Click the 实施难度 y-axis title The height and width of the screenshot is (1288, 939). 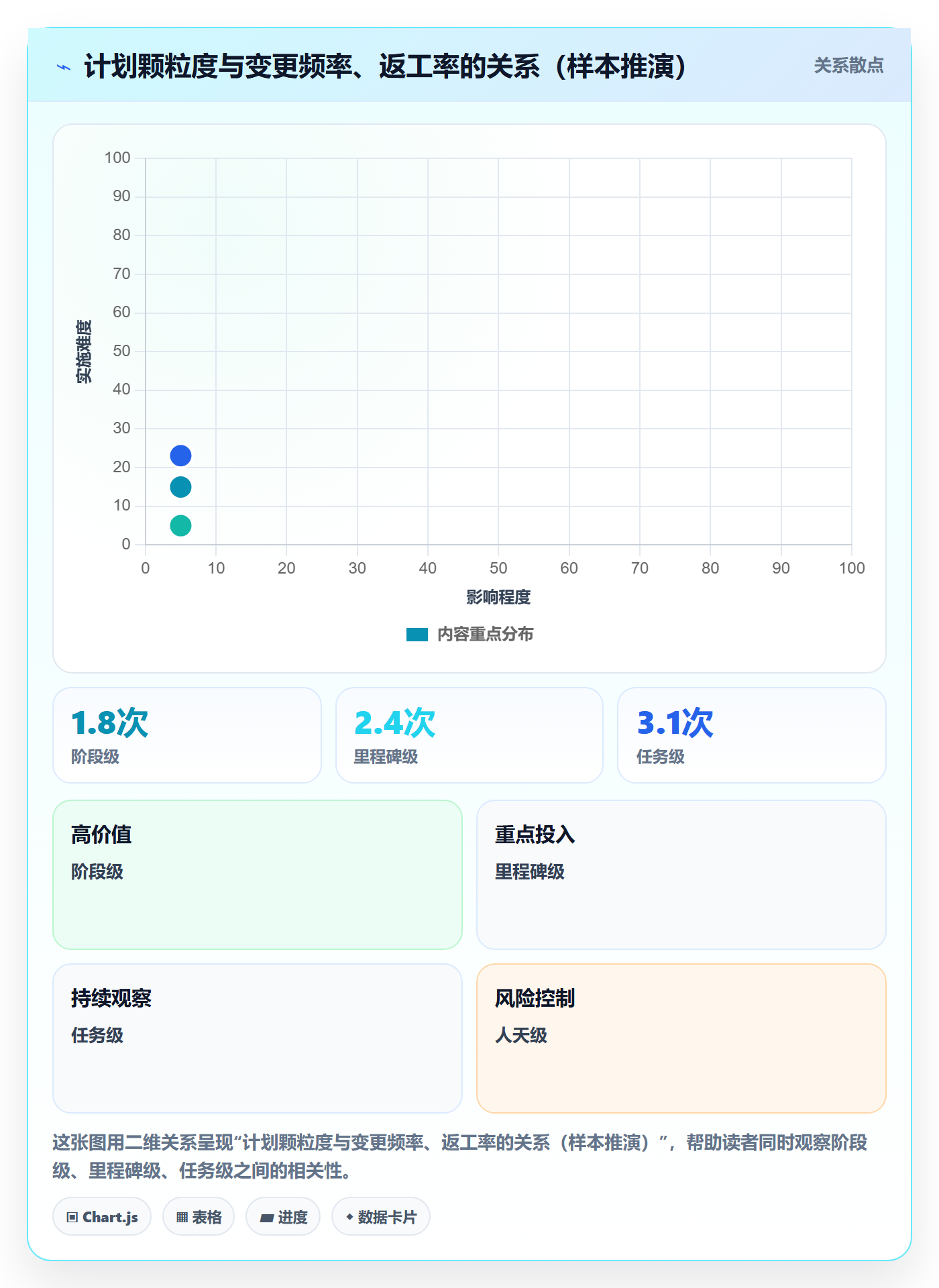point(84,352)
